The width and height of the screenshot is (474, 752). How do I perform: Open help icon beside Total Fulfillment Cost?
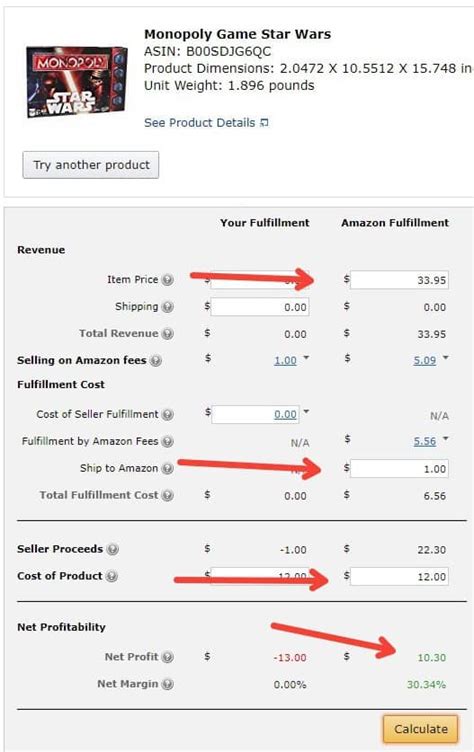click(x=167, y=495)
